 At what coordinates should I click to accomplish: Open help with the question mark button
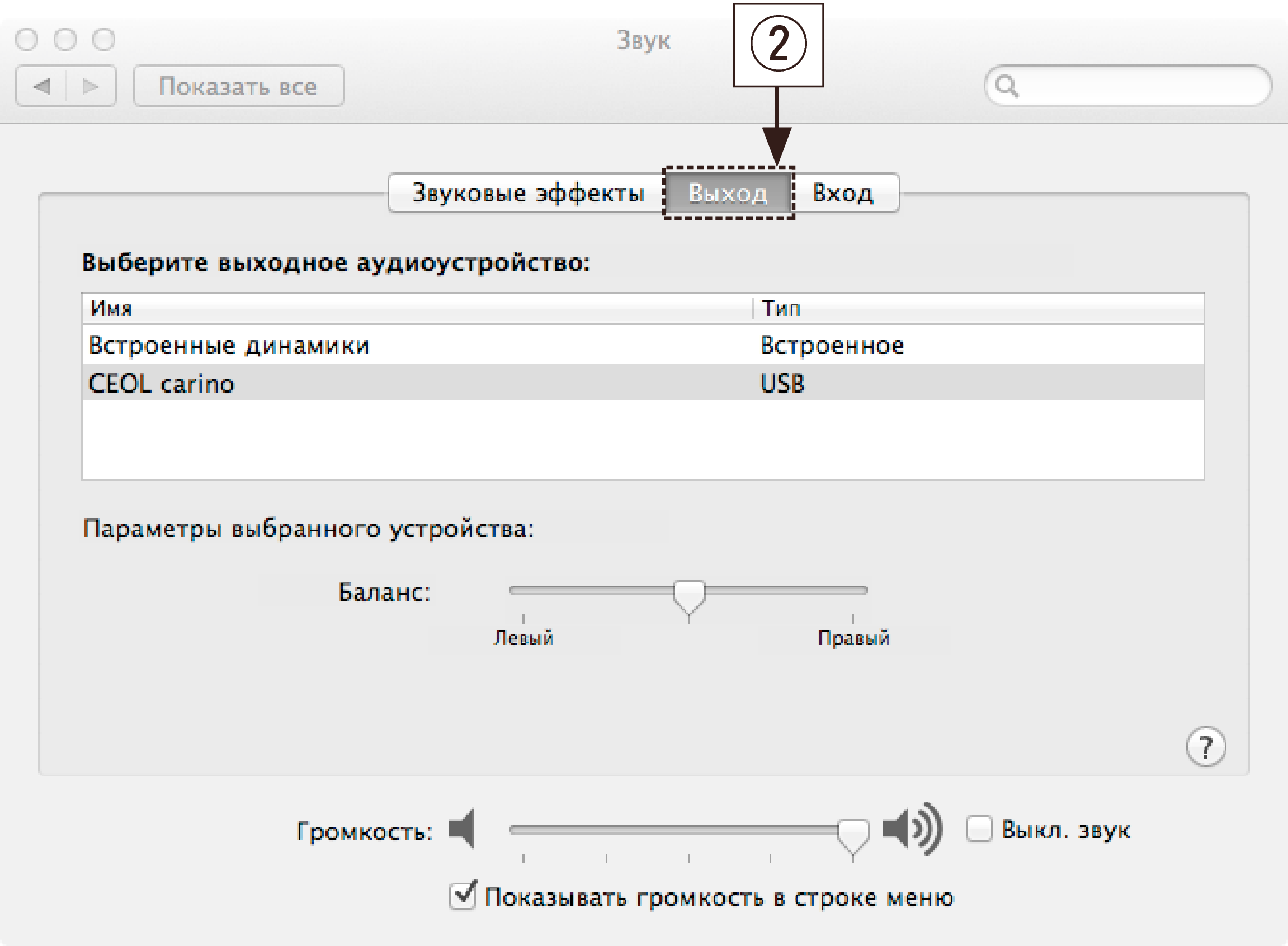click(x=1206, y=747)
